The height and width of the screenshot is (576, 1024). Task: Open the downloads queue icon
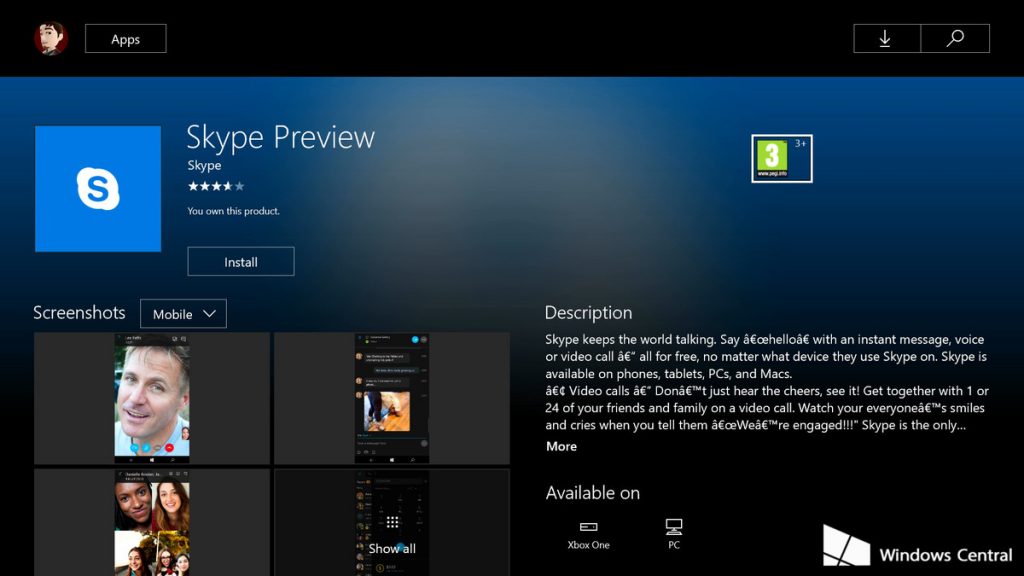pyautogui.click(x=886, y=39)
